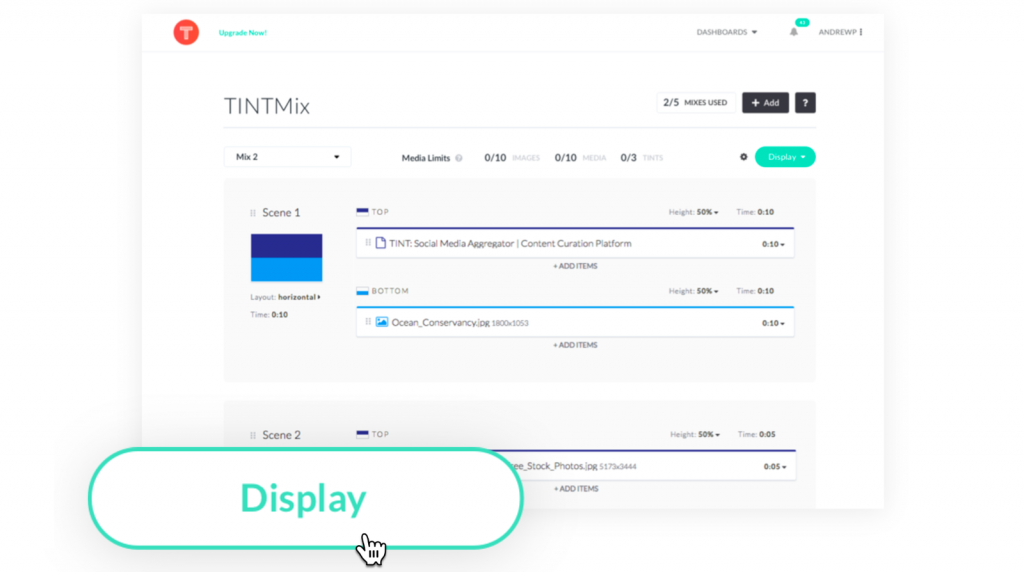The image size is (1024, 572).
Task: Open settings gear next to Display
Action: tap(743, 157)
